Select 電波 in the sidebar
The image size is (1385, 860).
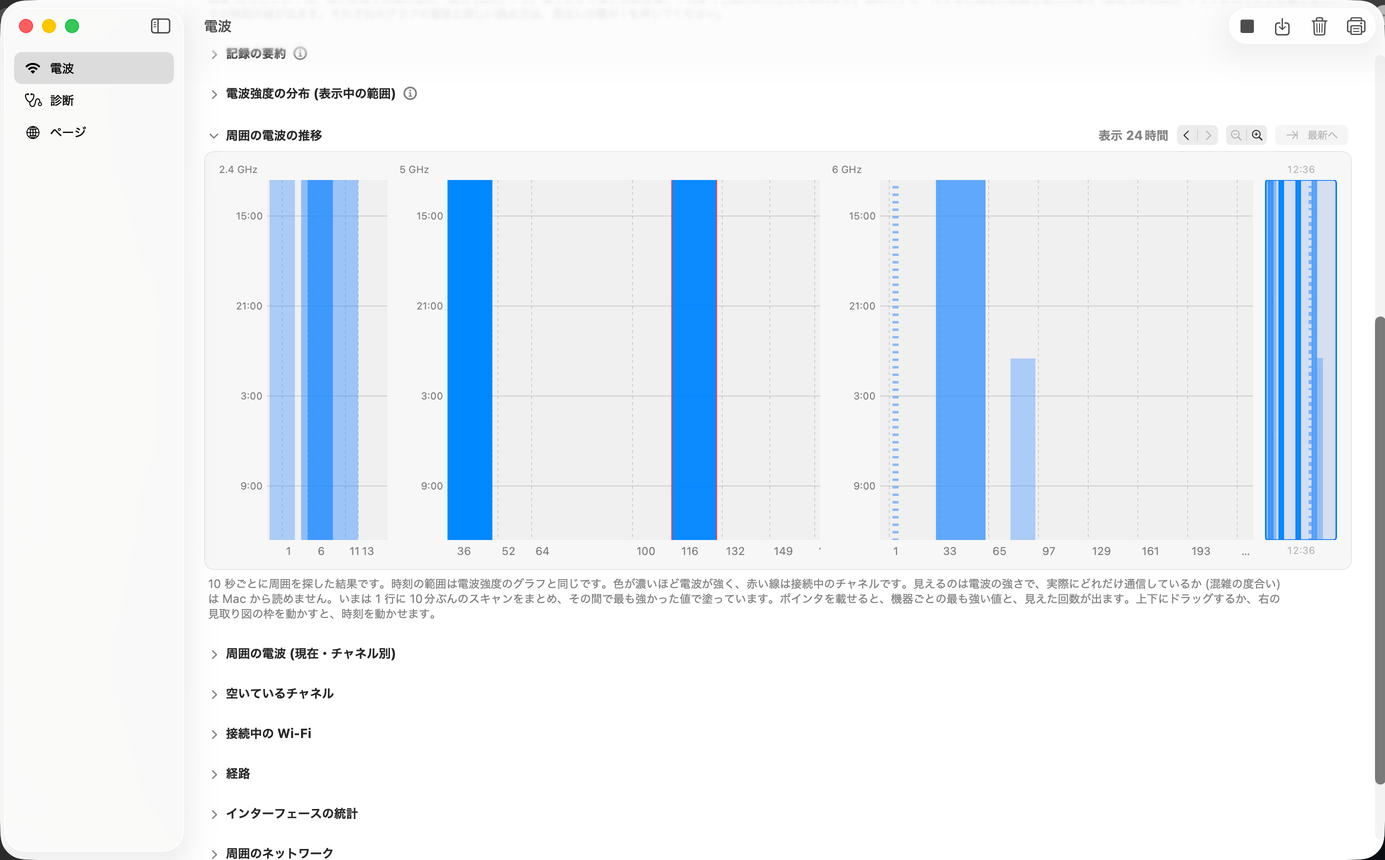(94, 68)
